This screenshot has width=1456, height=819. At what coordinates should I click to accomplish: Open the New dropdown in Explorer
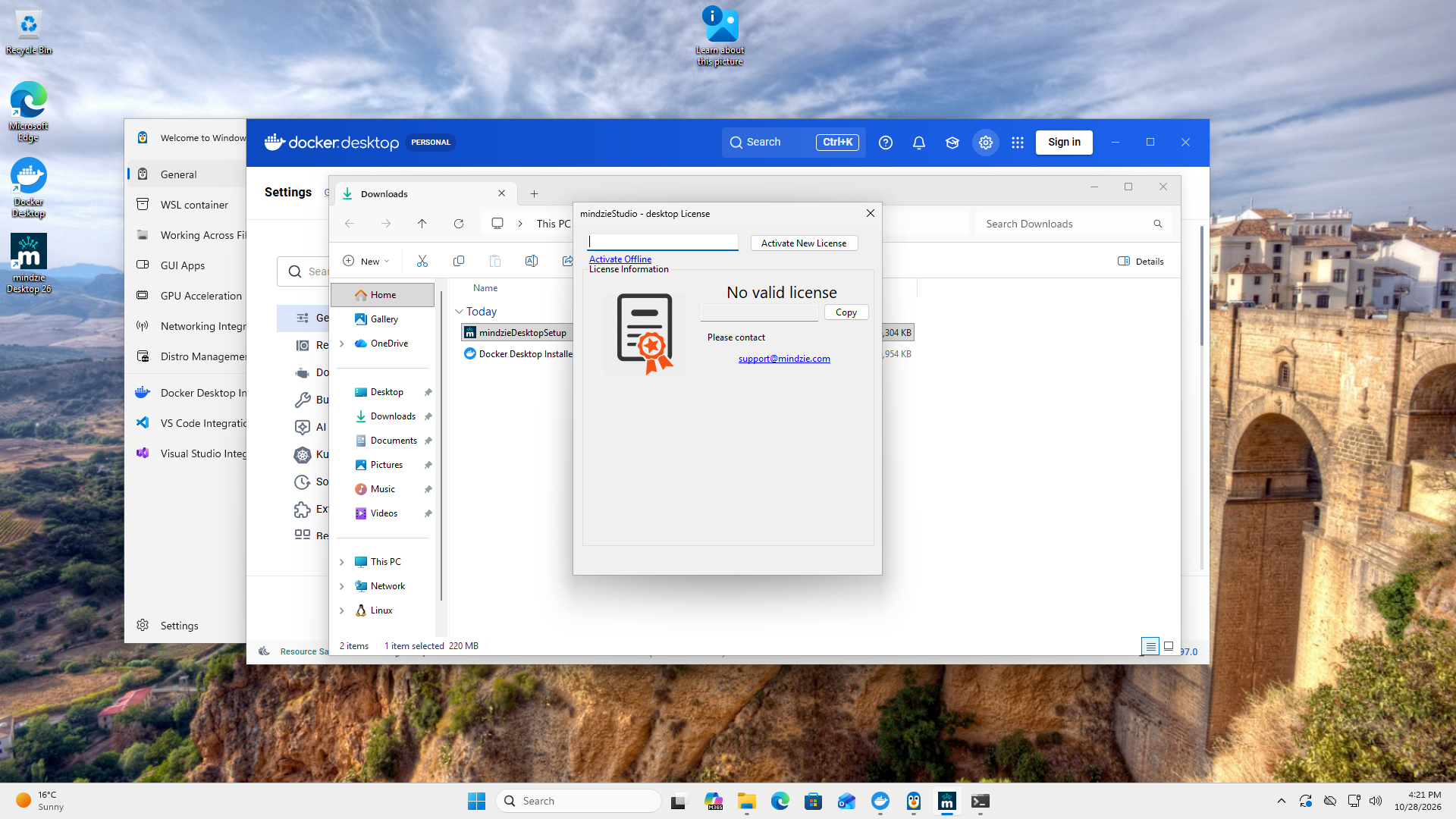(x=366, y=261)
